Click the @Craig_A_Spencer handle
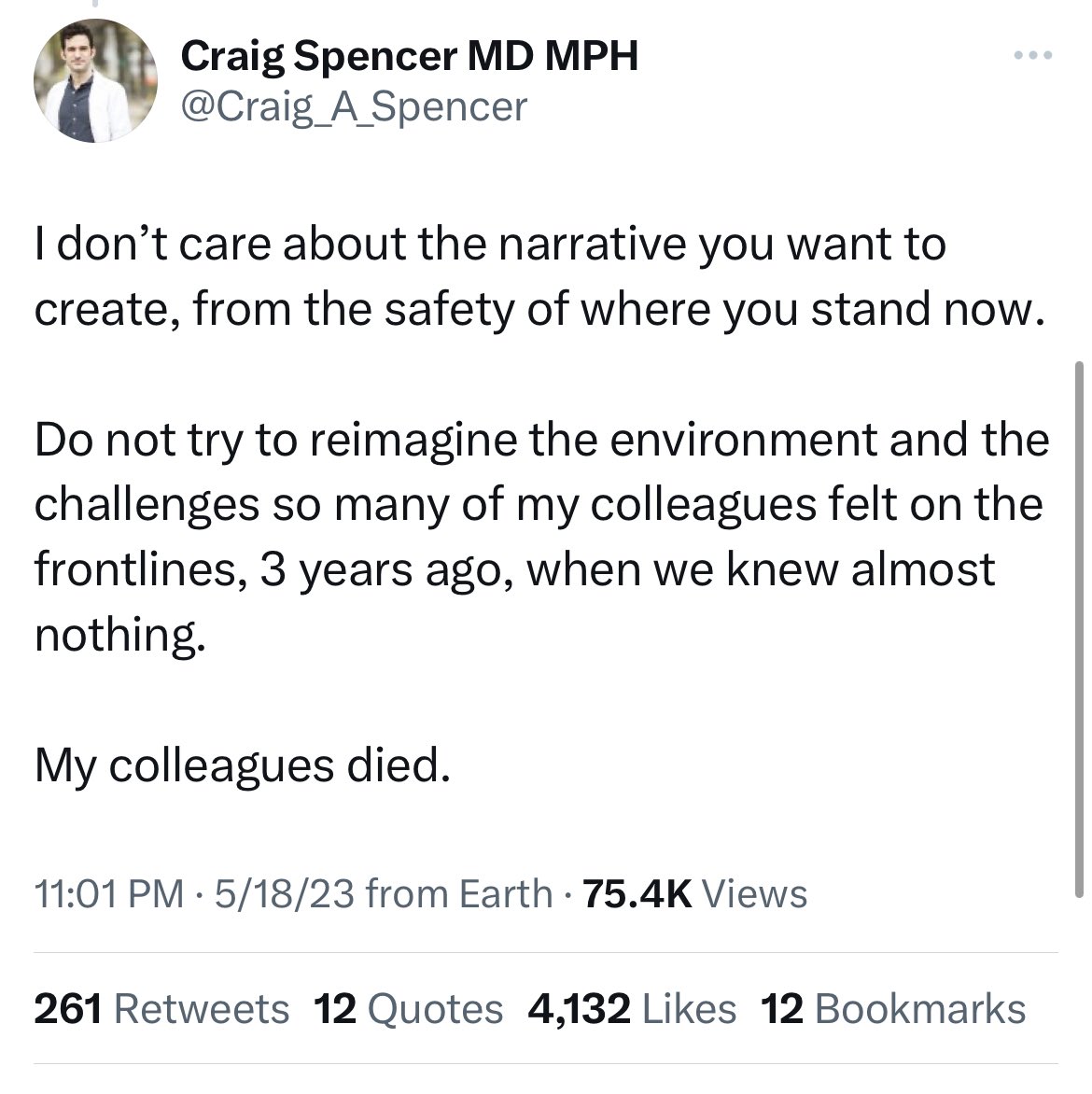This screenshot has width=1092, height=1094. [353, 107]
